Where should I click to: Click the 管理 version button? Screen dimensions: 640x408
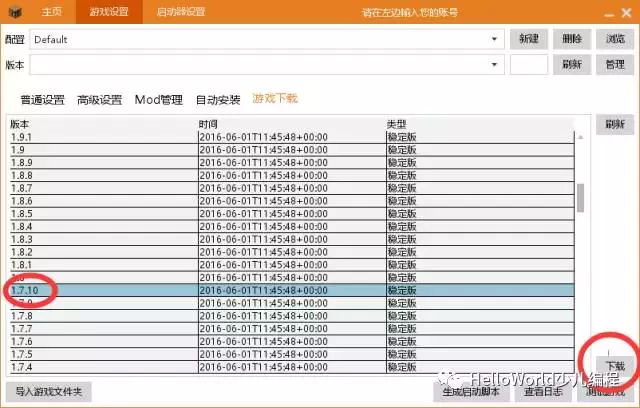(x=615, y=64)
